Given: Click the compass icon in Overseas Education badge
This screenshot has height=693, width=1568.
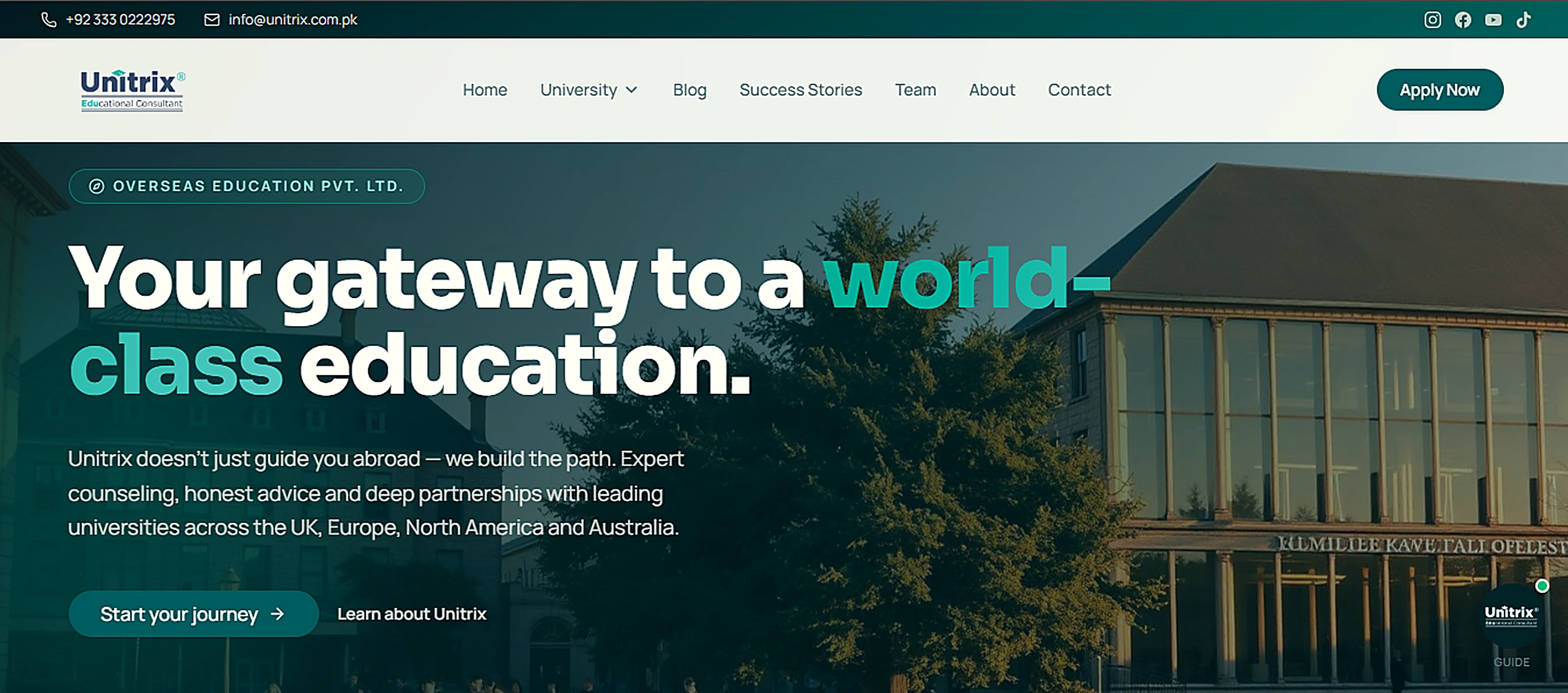Looking at the screenshot, I should point(97,186).
